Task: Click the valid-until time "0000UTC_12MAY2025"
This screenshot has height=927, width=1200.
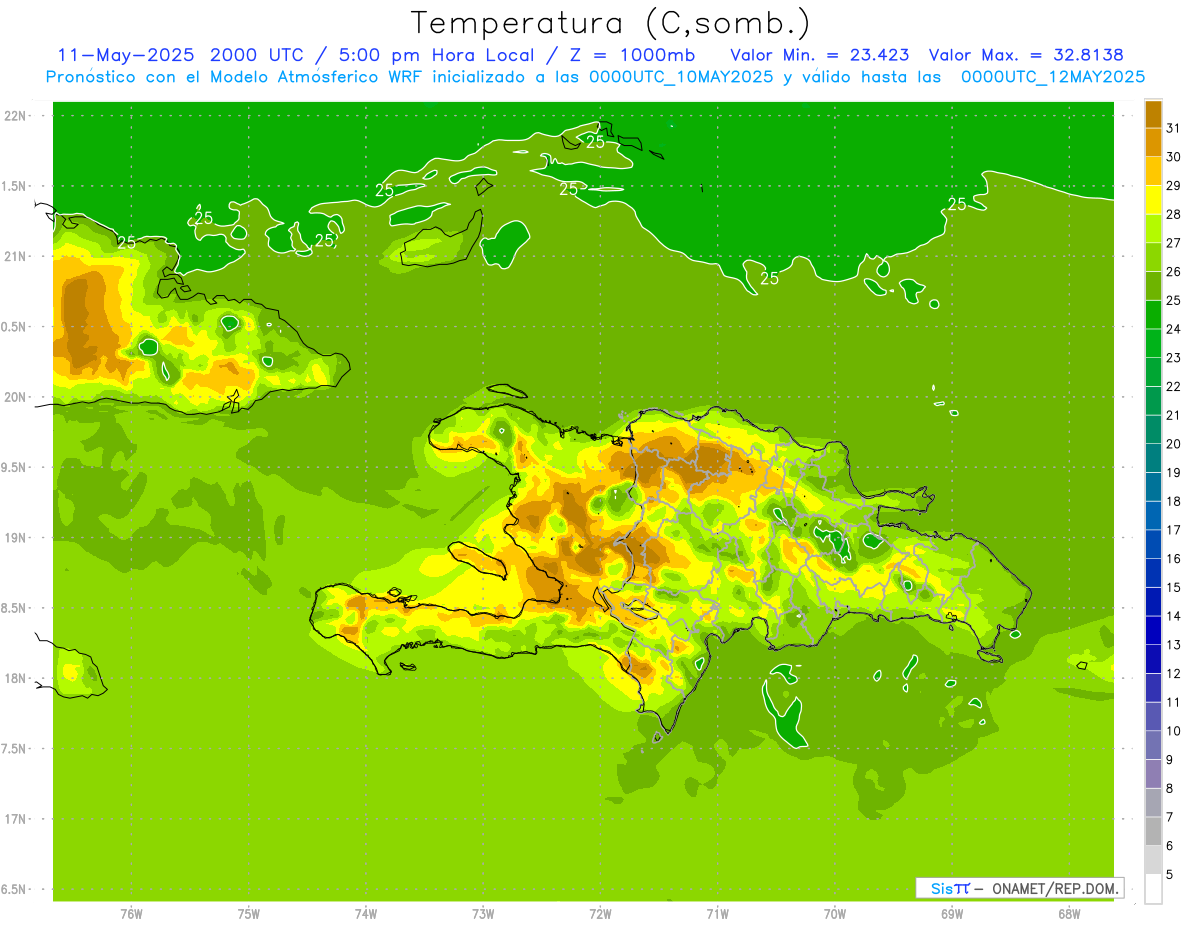Action: 1053,76
